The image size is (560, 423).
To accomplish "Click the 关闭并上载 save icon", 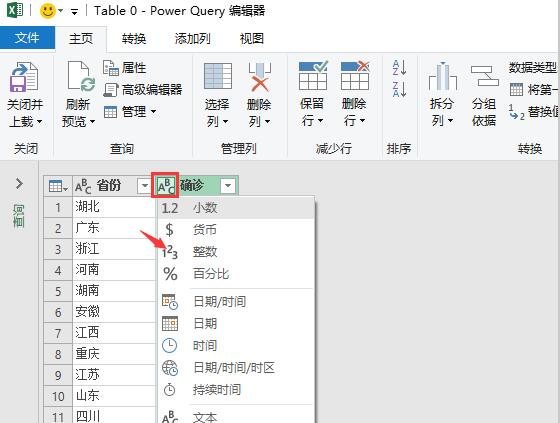I will pyautogui.click(x=24, y=77).
